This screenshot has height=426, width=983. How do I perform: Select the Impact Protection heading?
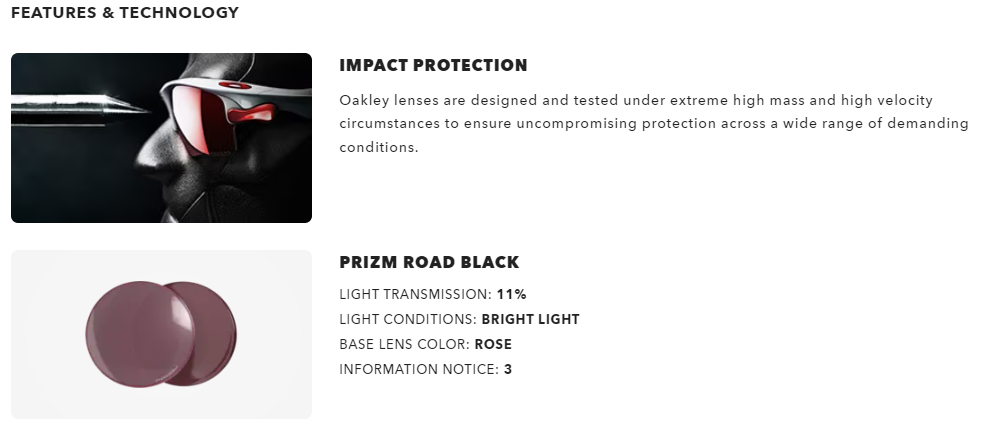(433, 66)
